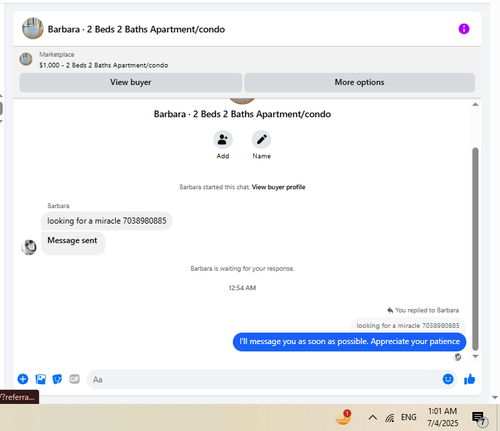The height and width of the screenshot is (431, 500).
Task: Open the View buyer profile link
Action: (278, 187)
